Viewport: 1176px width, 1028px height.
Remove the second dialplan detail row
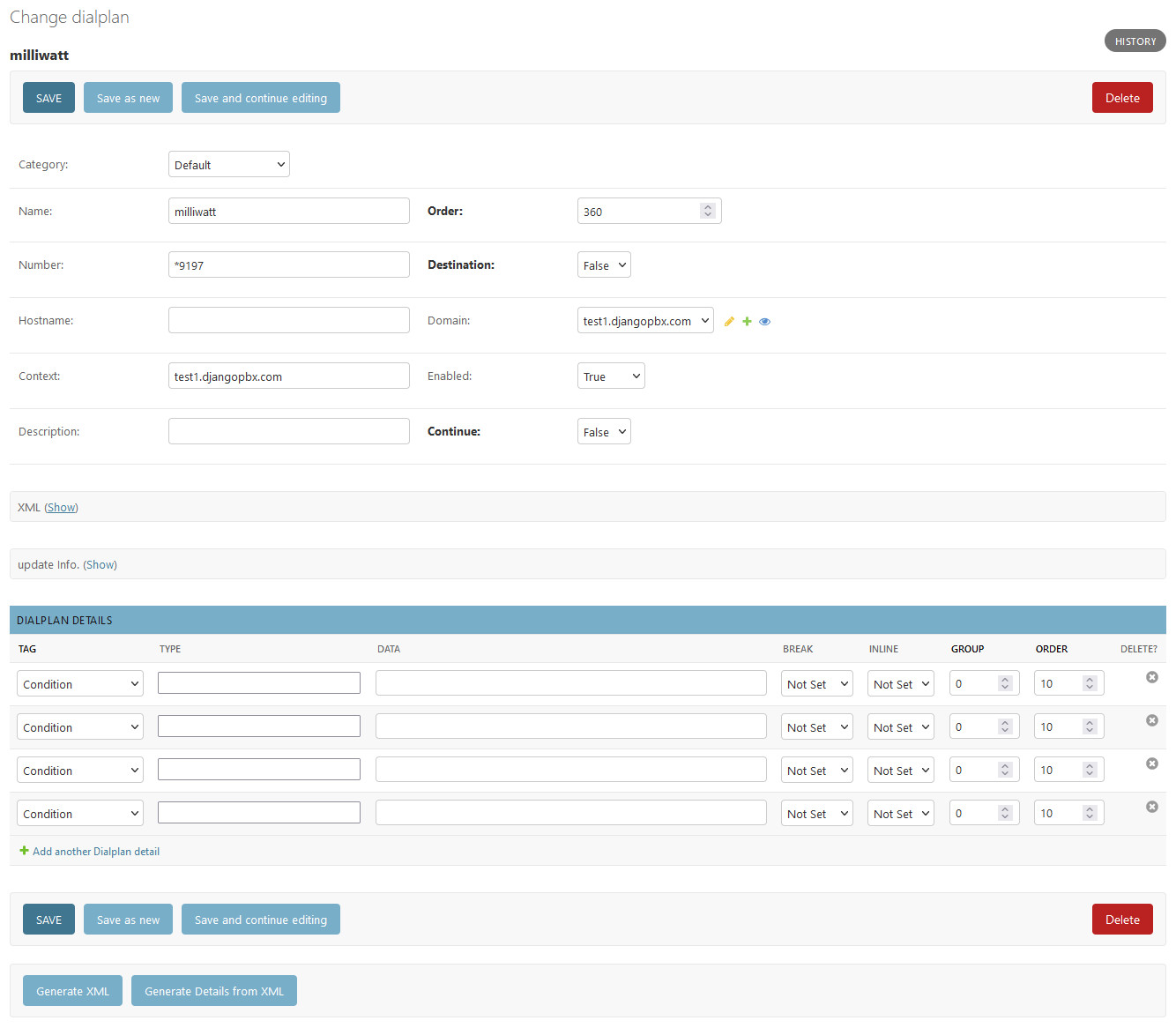1151,720
